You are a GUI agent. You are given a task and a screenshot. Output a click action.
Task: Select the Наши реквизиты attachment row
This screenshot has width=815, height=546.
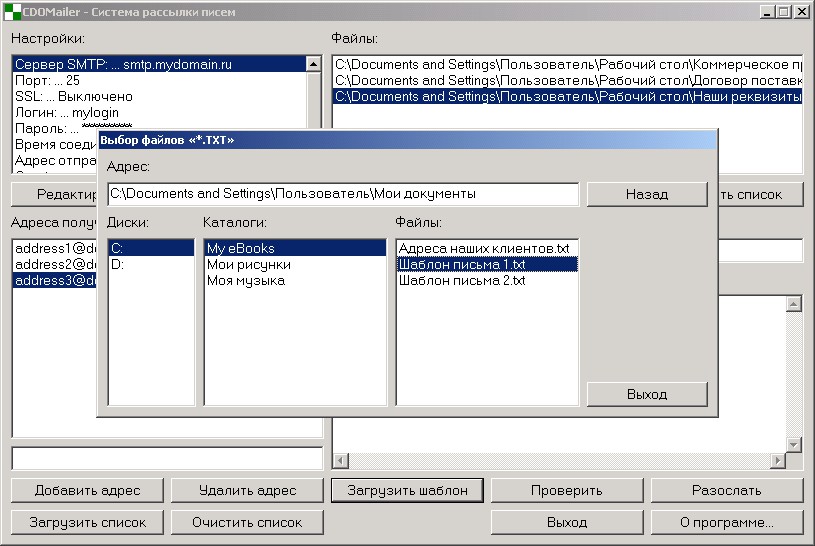coord(568,96)
